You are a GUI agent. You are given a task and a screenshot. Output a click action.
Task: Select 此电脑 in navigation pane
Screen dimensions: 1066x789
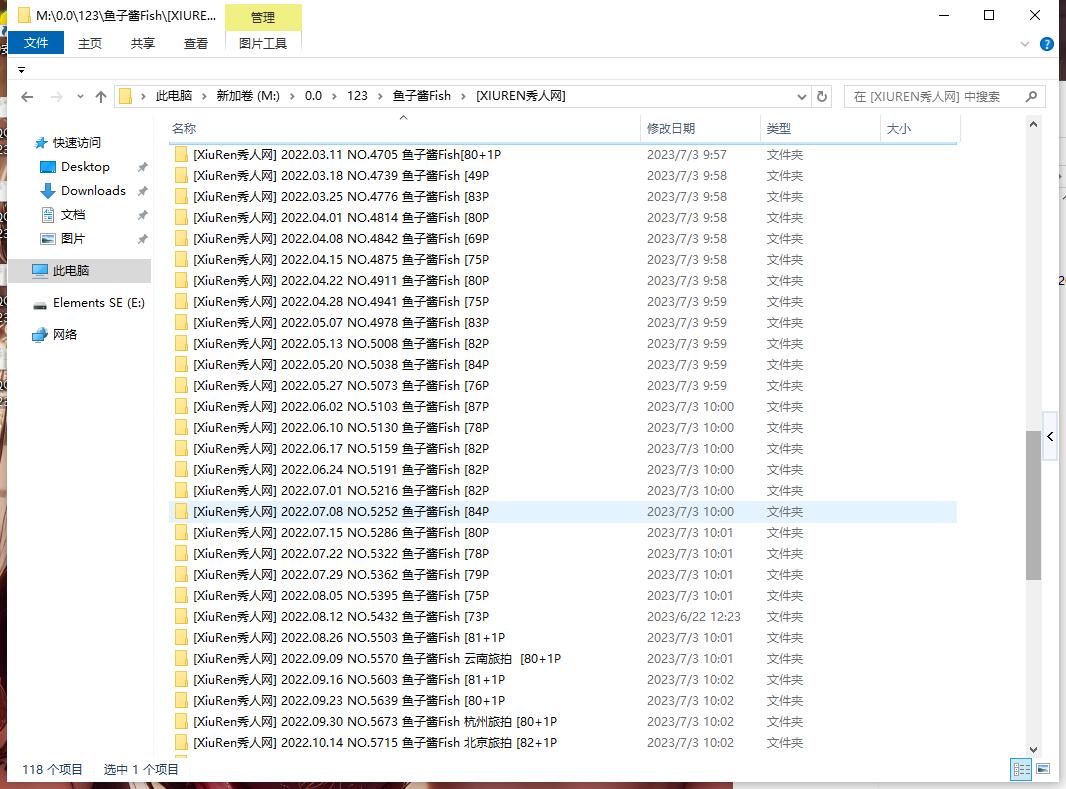point(71,270)
